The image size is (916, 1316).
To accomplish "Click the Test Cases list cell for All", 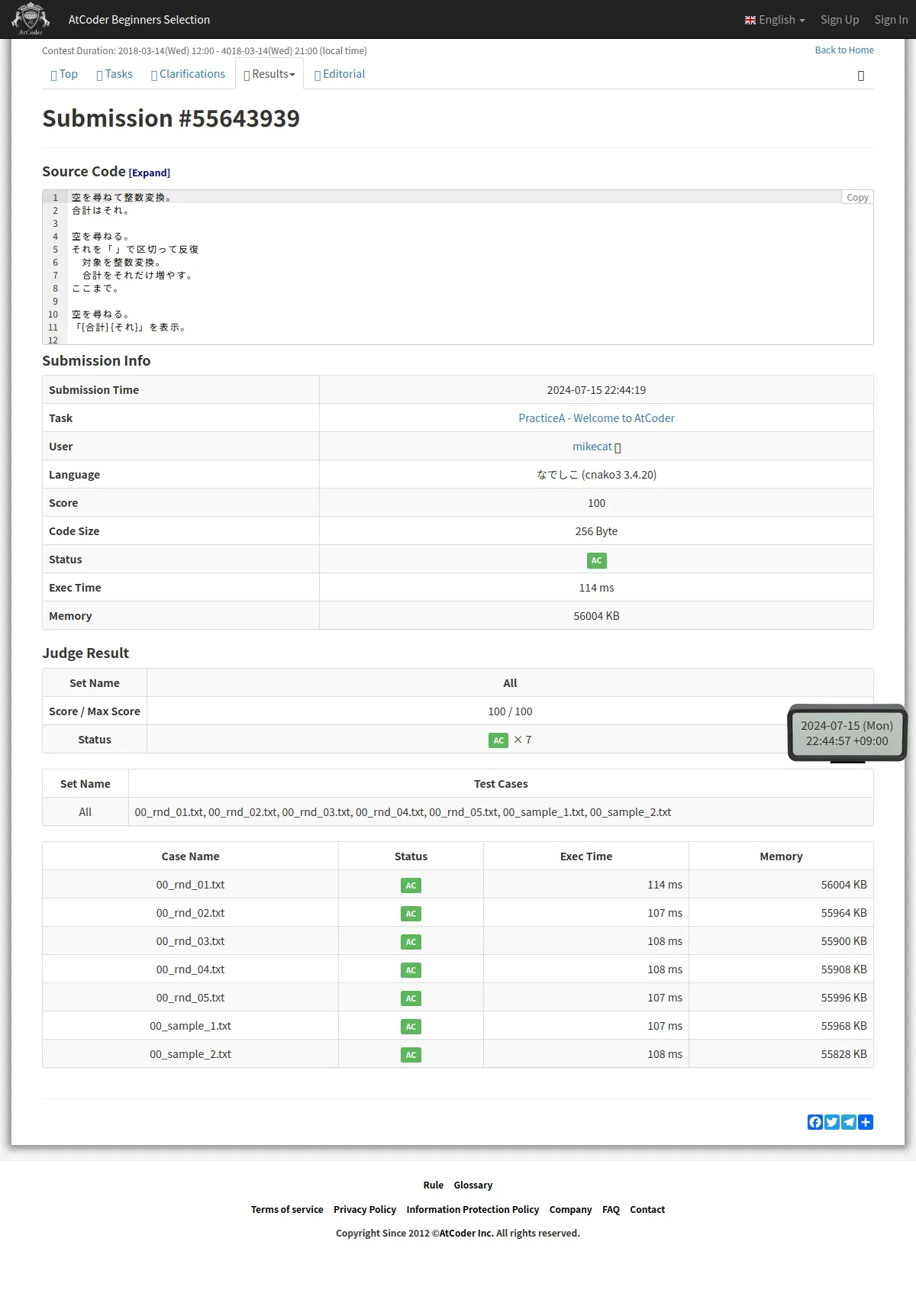I will pyautogui.click(x=501, y=812).
